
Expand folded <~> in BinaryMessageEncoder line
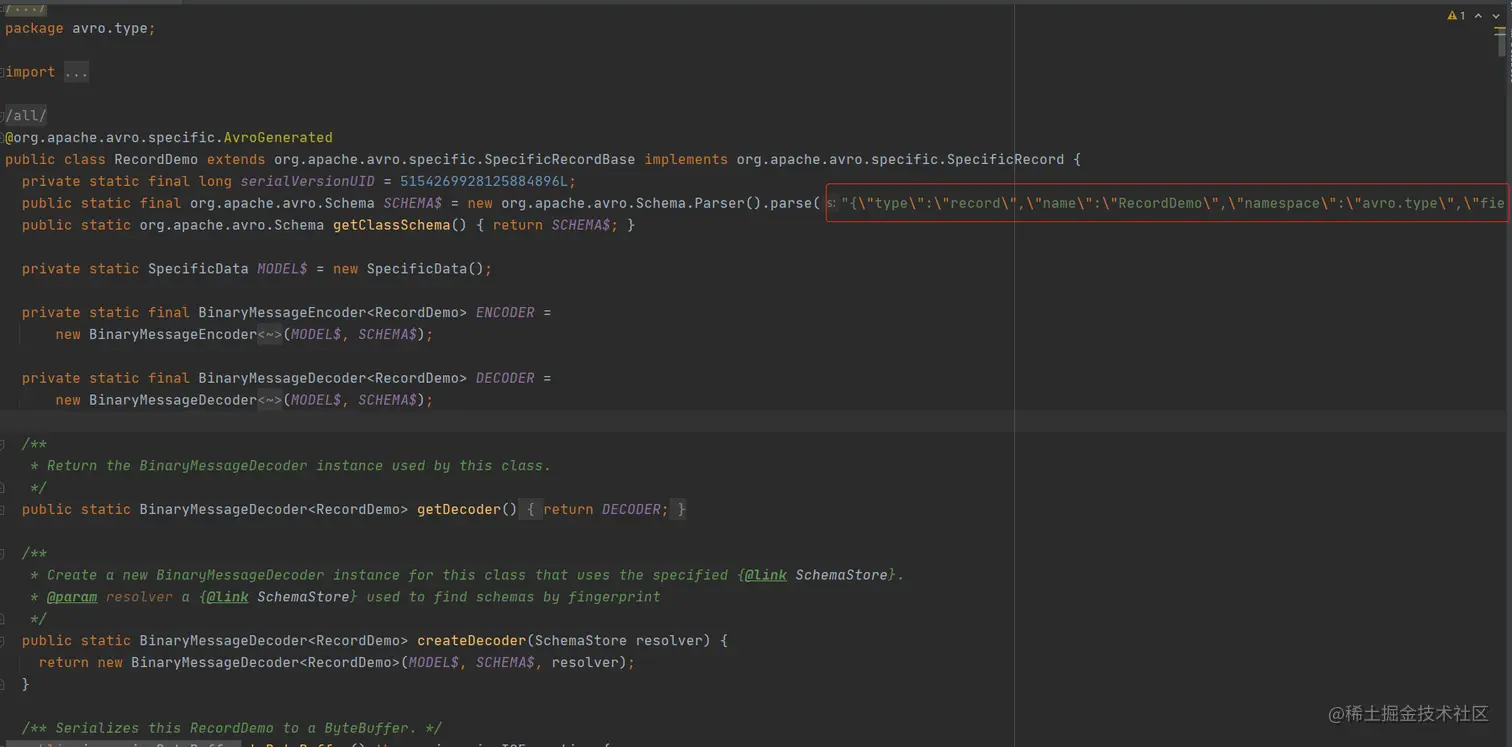coord(270,334)
